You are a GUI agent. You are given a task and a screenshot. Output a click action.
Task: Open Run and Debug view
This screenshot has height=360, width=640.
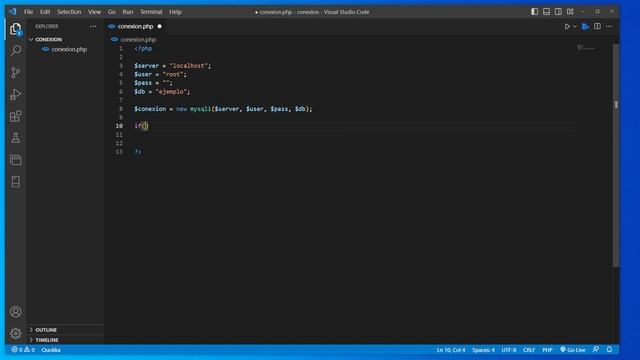(x=16, y=94)
